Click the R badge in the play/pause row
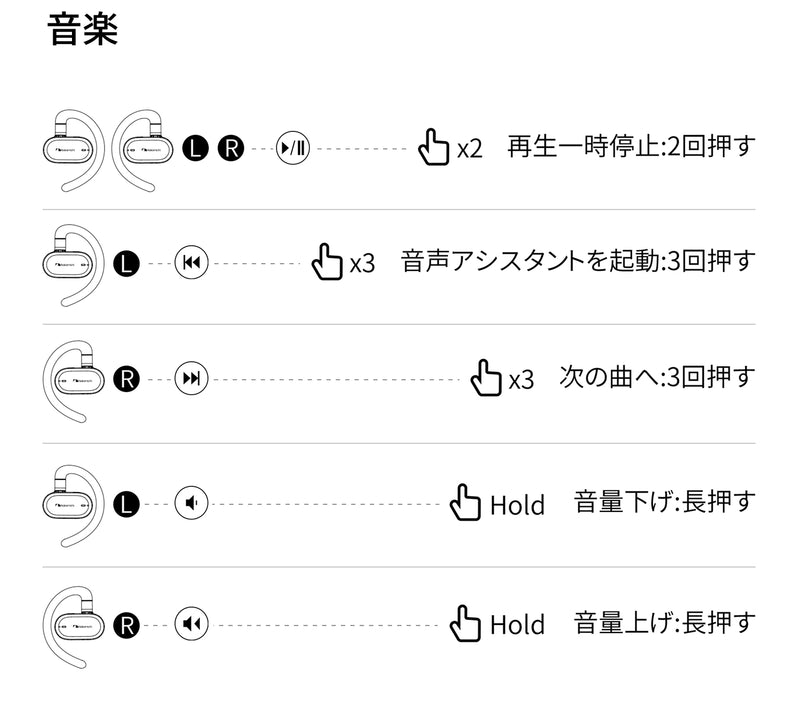Viewport: 800px width, 712px height. tap(230, 148)
